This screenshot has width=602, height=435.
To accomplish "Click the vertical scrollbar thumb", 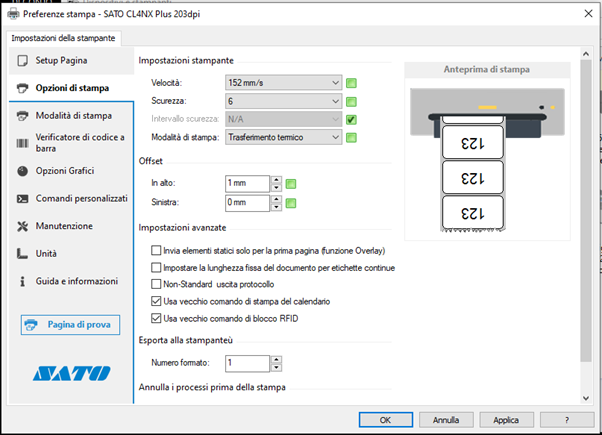I will (x=586, y=210).
